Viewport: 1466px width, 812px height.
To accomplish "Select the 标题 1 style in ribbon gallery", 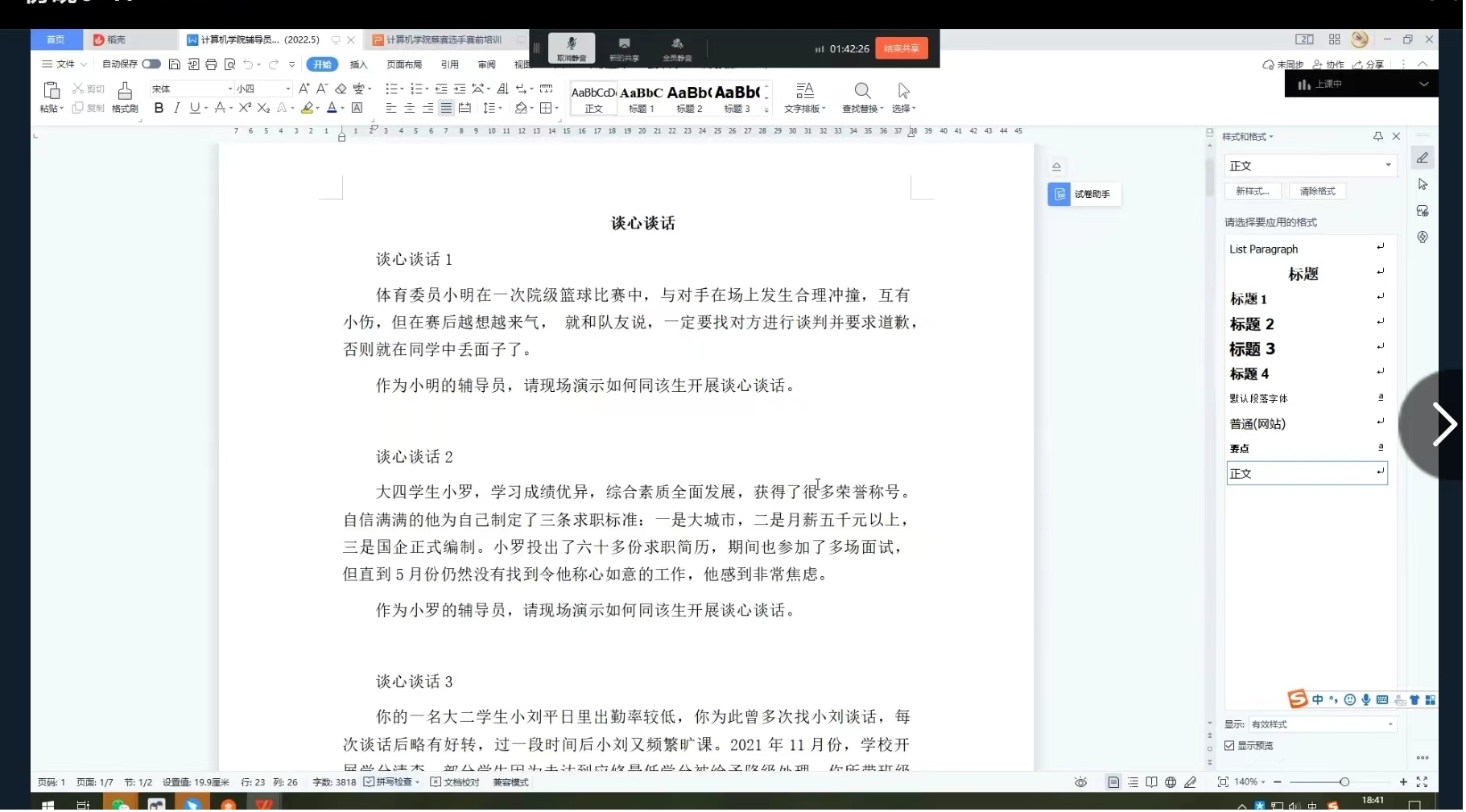I will click(x=642, y=97).
